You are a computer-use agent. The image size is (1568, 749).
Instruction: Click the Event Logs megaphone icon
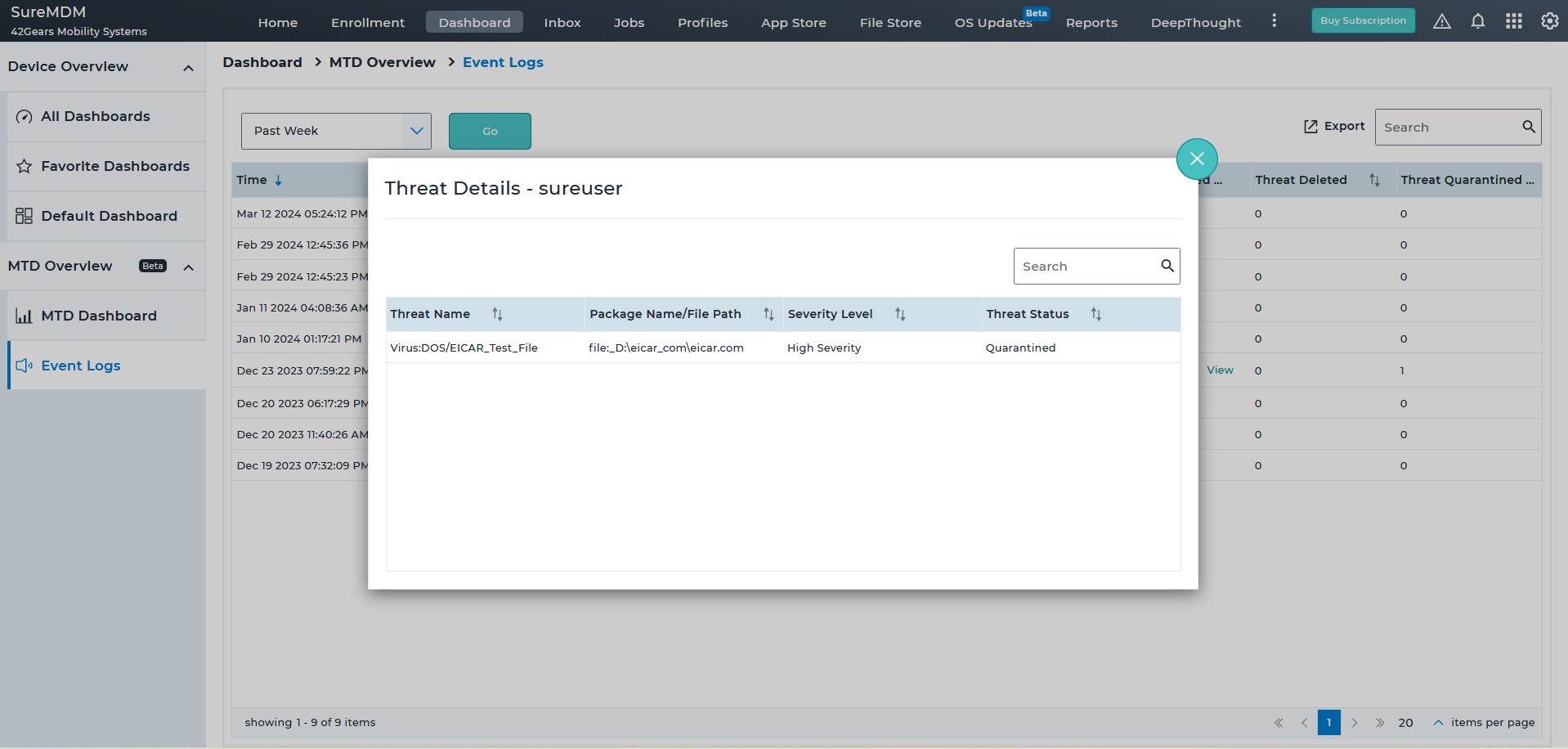(x=25, y=366)
